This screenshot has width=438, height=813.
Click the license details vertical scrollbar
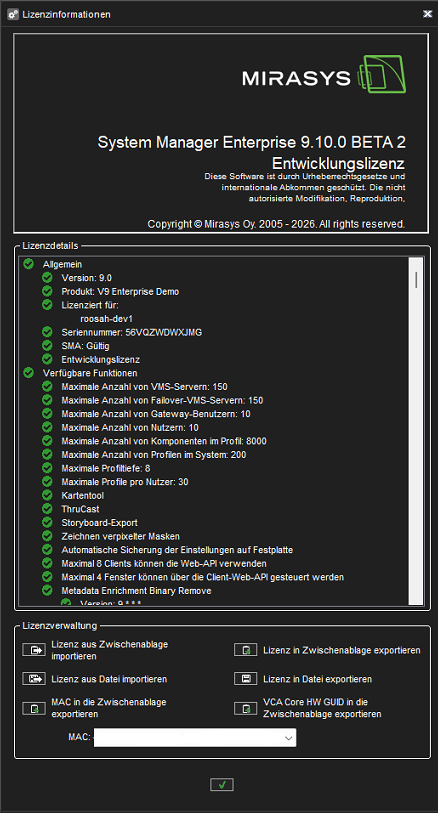[x=416, y=431]
